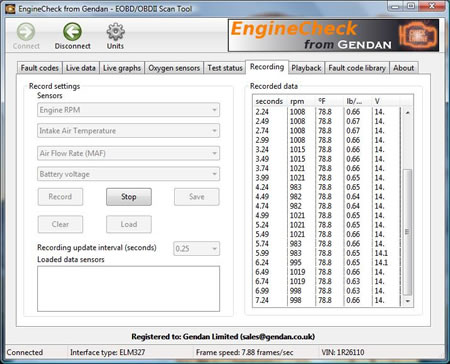The height and width of the screenshot is (364, 450).
Task: Switch to the Fault codes tab
Action: (x=39, y=68)
